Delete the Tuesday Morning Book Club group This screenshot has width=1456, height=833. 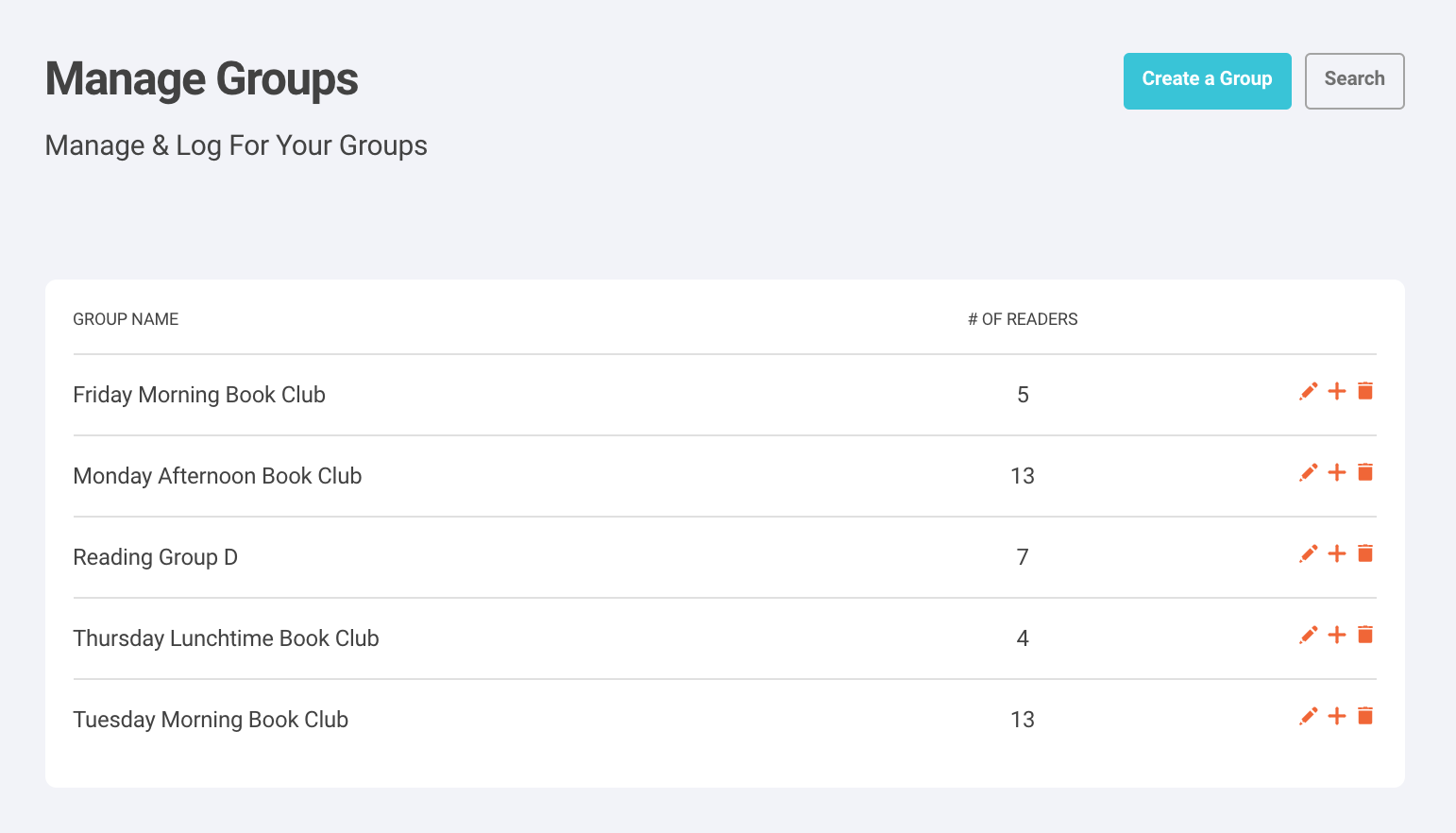pyautogui.click(x=1365, y=716)
